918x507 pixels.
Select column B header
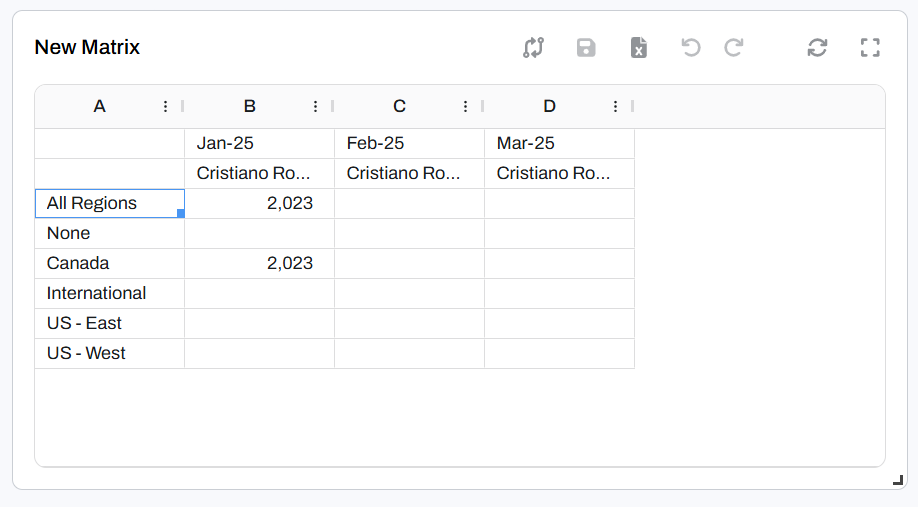click(250, 106)
